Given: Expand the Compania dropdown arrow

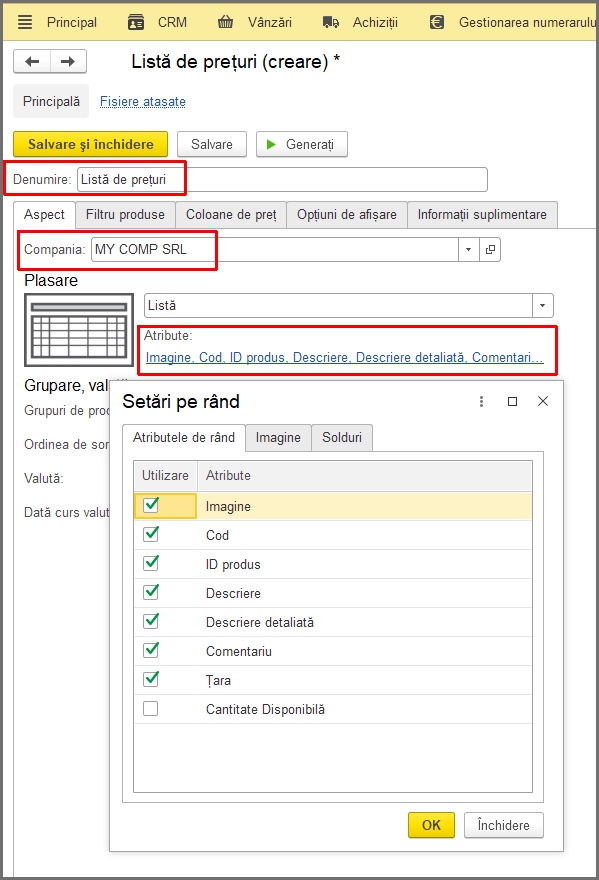Looking at the screenshot, I should [x=469, y=249].
